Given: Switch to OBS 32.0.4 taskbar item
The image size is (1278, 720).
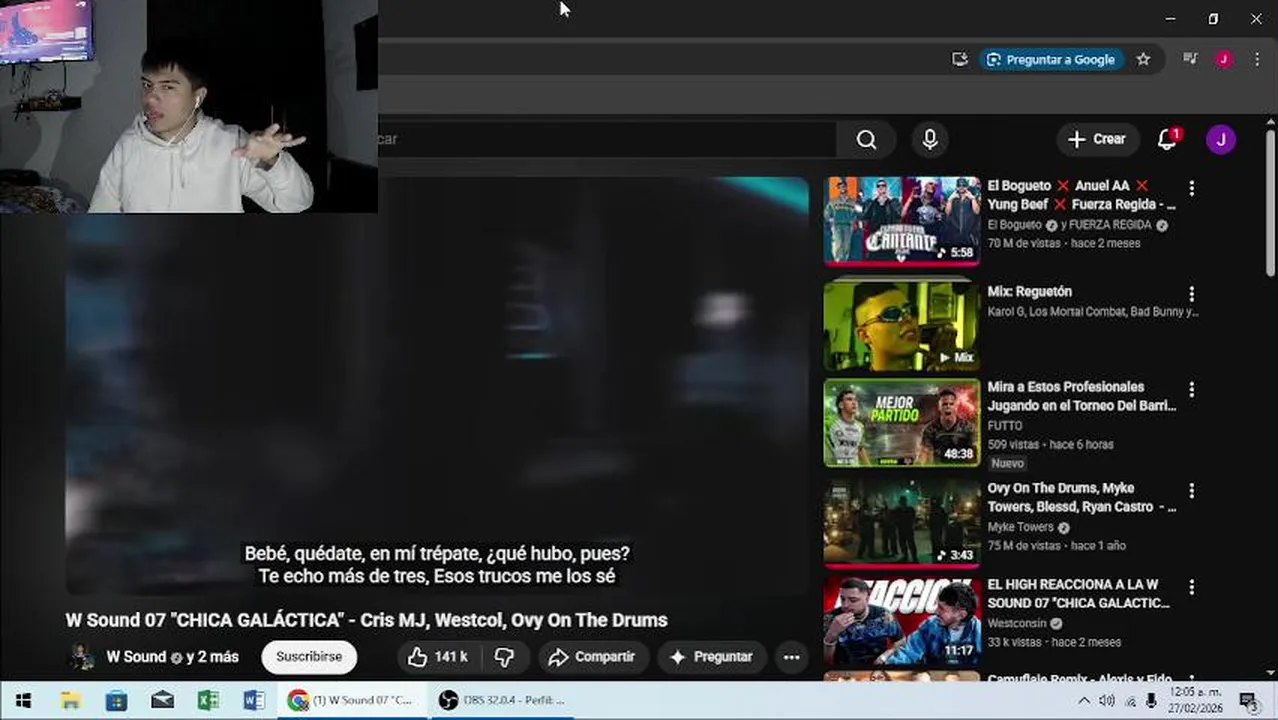Looking at the screenshot, I should click(x=503, y=700).
